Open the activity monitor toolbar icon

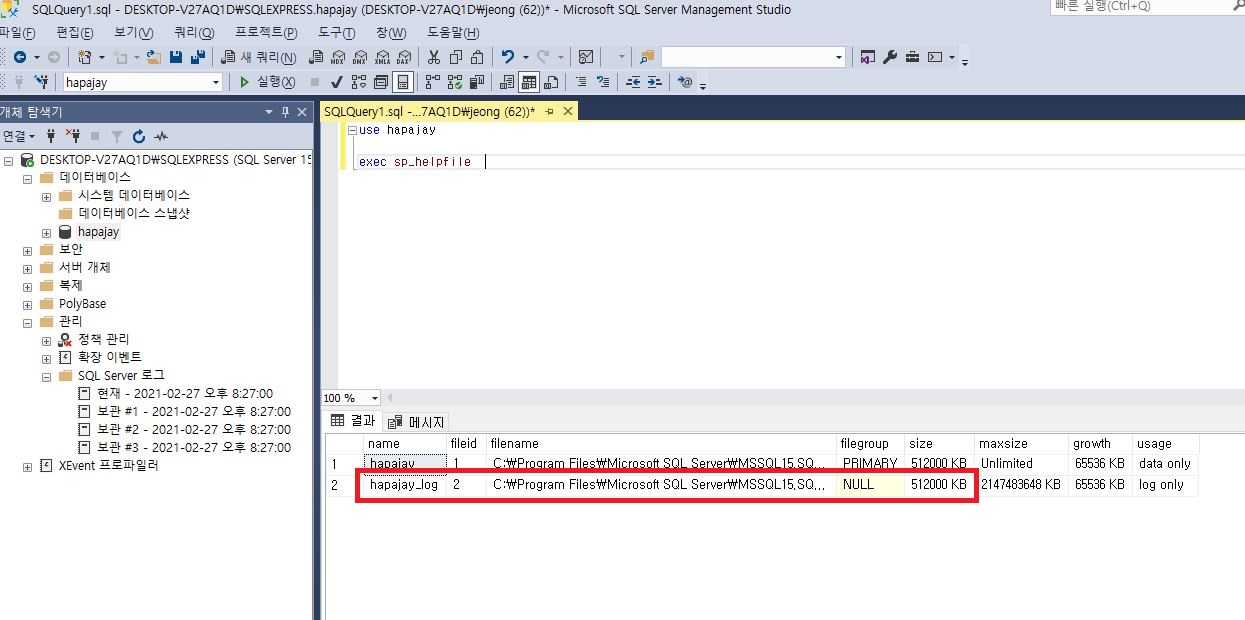pyautogui.click(x=586, y=57)
